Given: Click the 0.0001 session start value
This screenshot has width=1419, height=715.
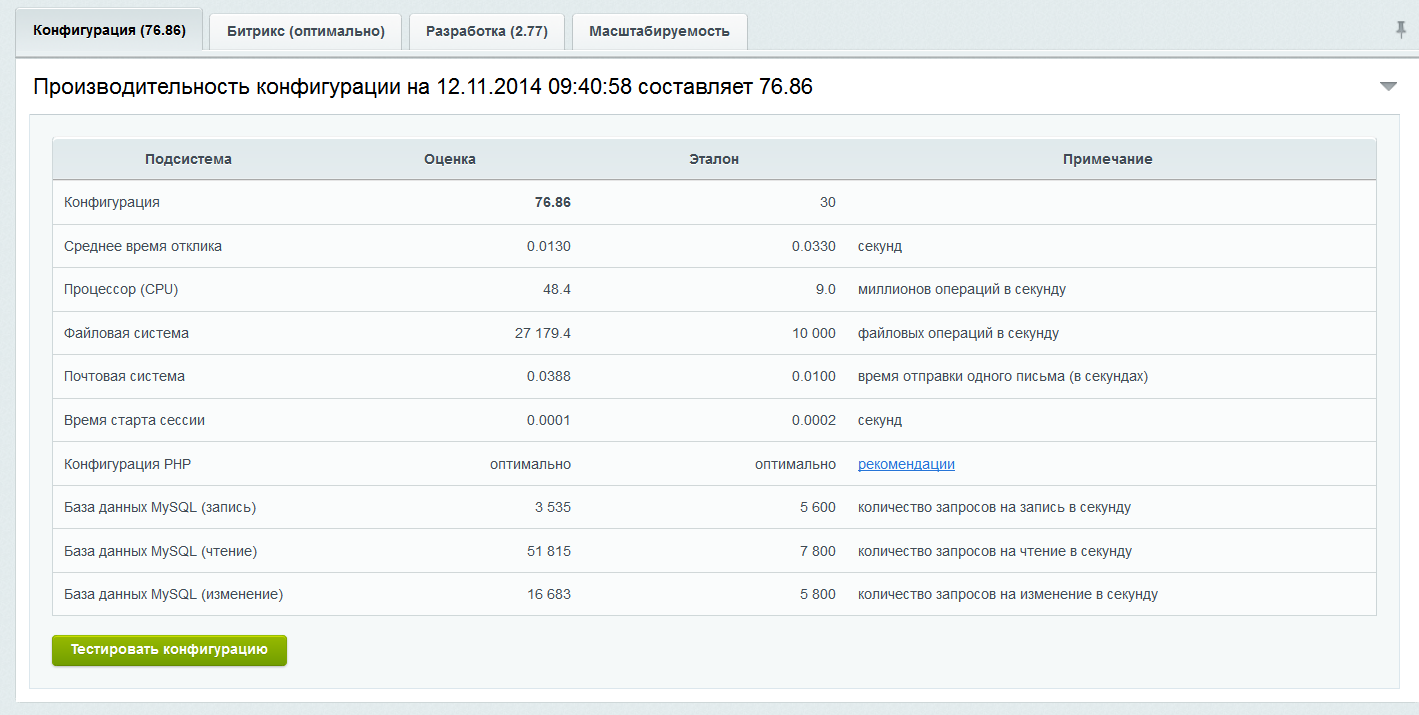Looking at the screenshot, I should click(x=549, y=420).
